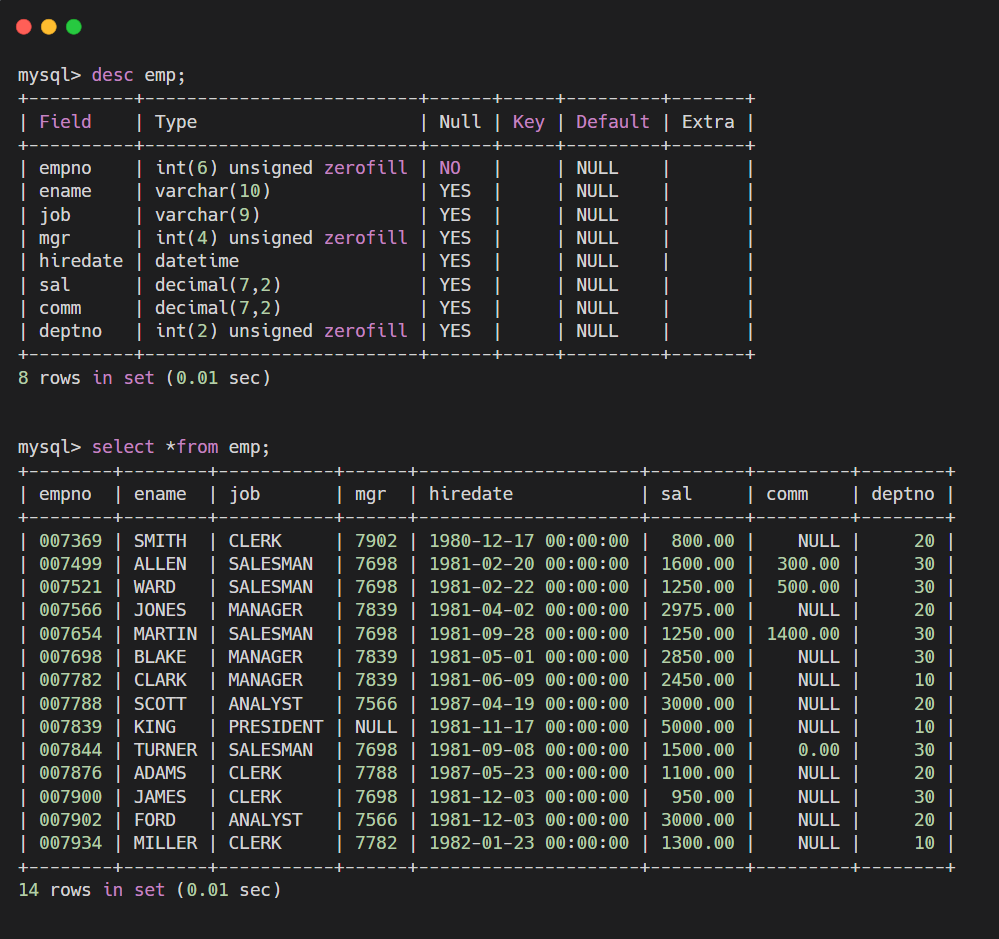Click ename value 'SCOTT'
Image resolution: width=999 pixels, height=939 pixels.
coord(160,705)
